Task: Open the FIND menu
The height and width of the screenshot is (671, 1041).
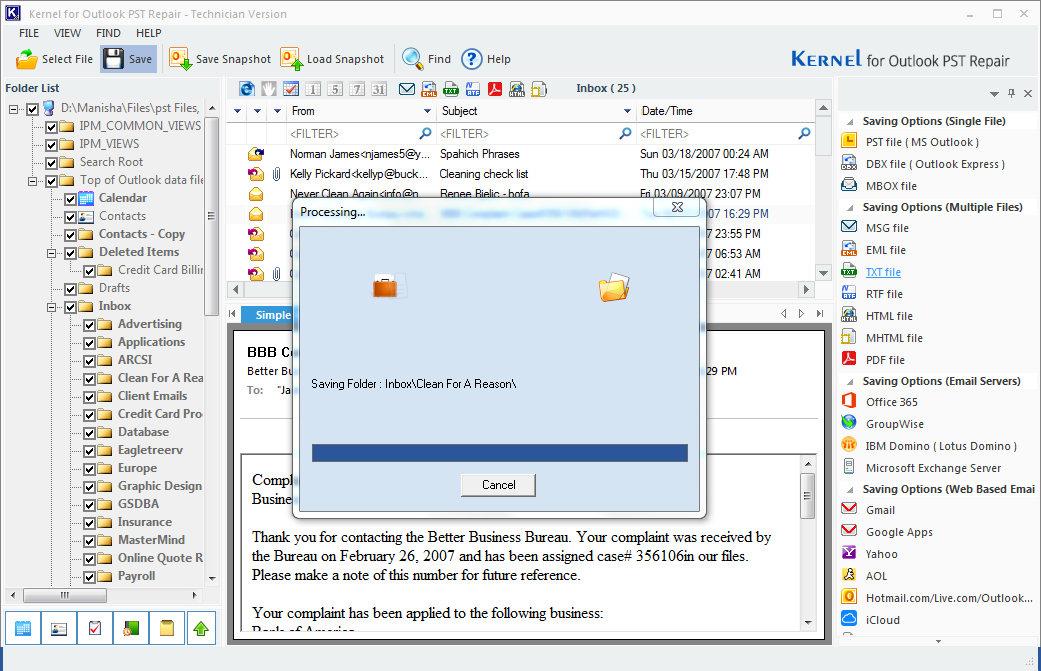Action: [x=108, y=33]
